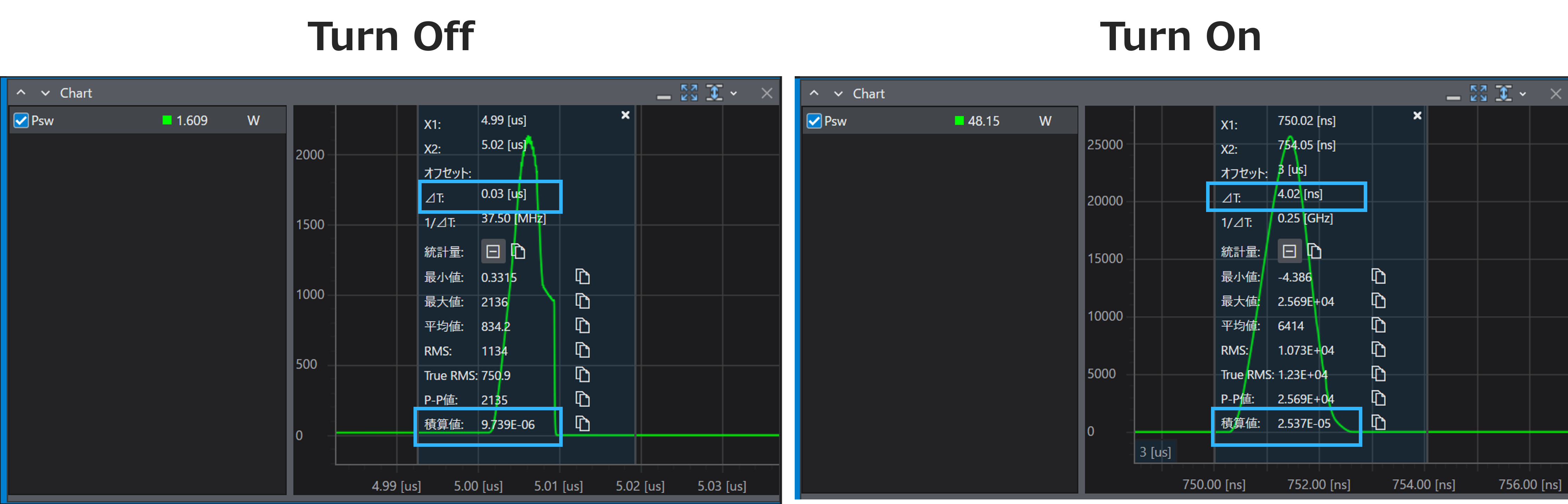Click the X1 value 750.02 [ns]
Screen dimensions: 1568x504
point(1306,120)
